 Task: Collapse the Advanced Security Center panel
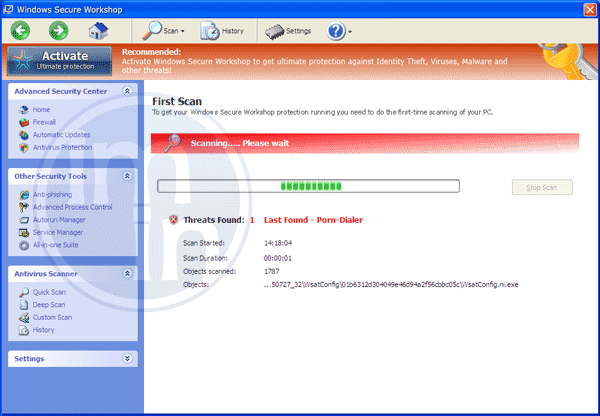click(127, 91)
